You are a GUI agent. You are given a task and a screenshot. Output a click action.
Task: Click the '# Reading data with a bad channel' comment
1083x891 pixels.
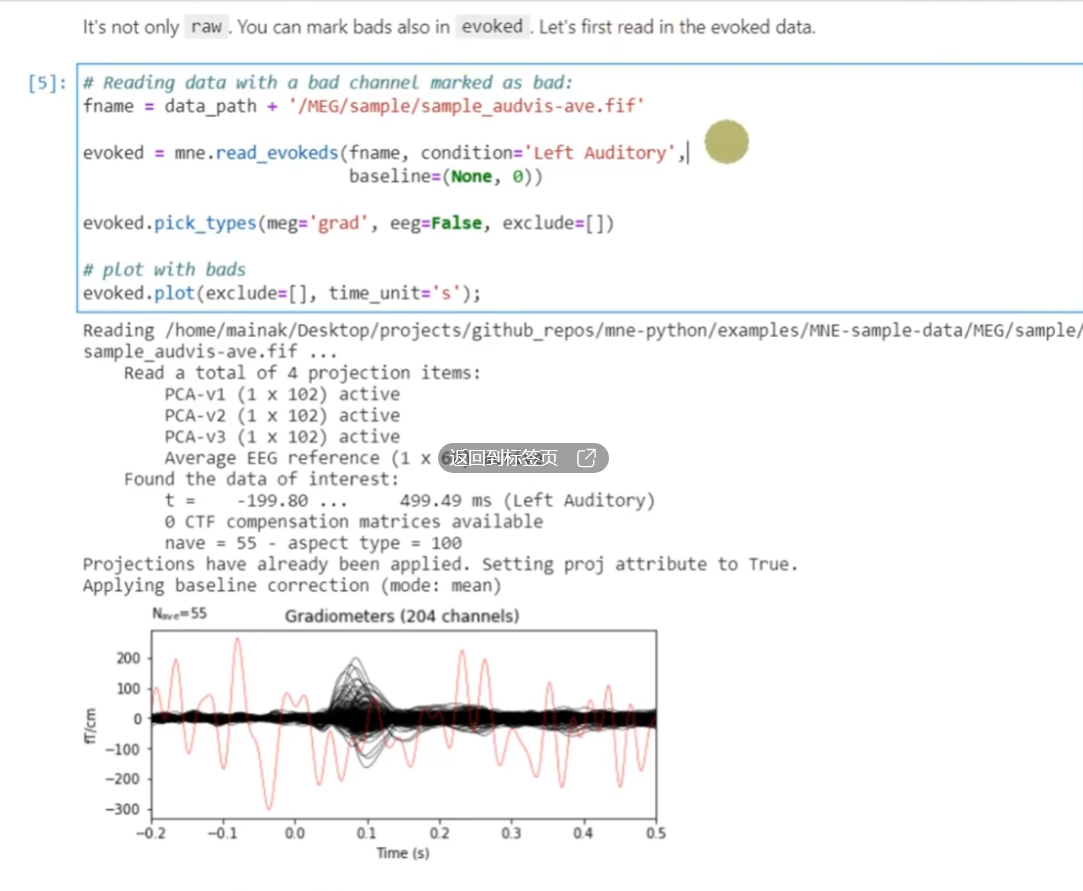pyautogui.click(x=328, y=83)
